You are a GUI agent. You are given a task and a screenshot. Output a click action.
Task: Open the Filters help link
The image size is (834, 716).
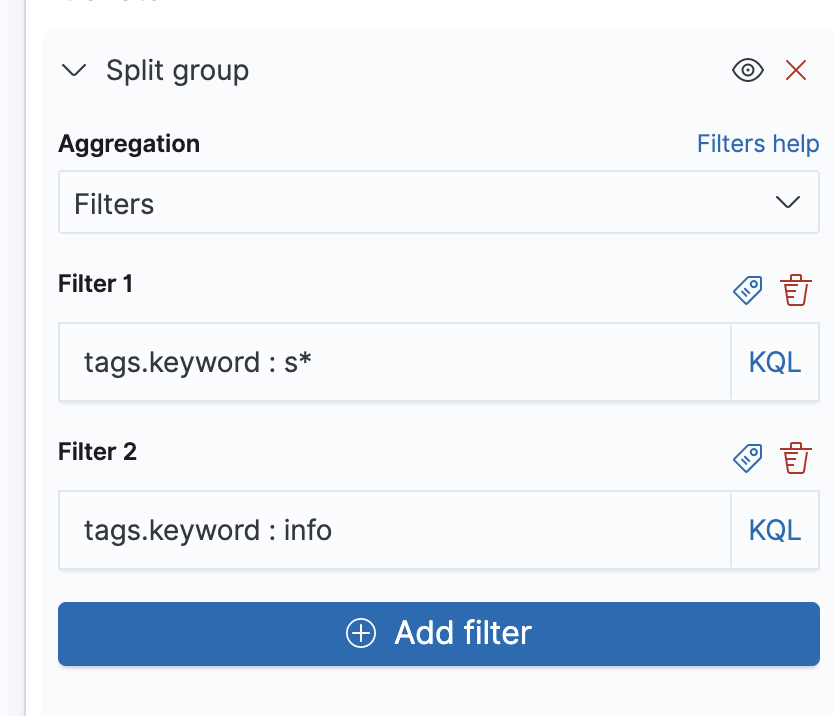(x=757, y=144)
